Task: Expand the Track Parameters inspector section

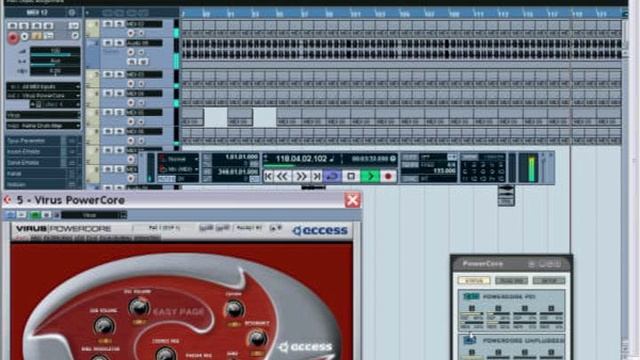Action: (43, 141)
